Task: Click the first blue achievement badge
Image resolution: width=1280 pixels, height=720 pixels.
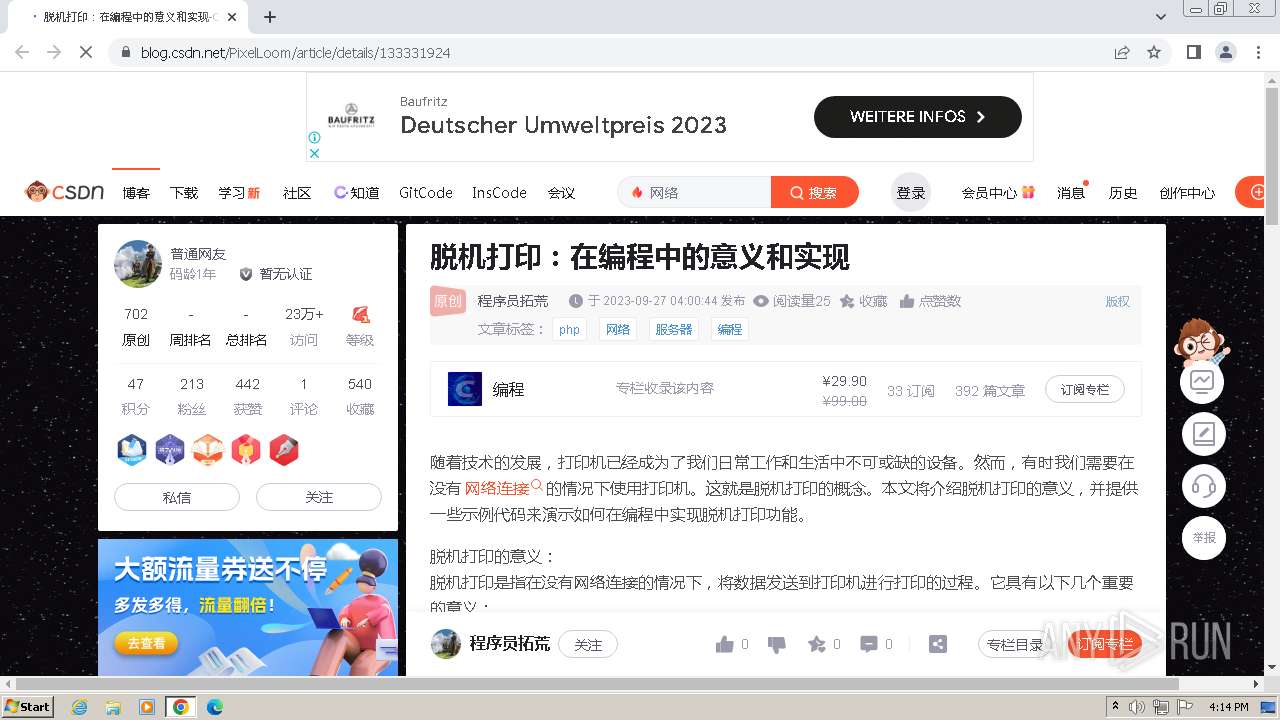Action: pyautogui.click(x=132, y=450)
